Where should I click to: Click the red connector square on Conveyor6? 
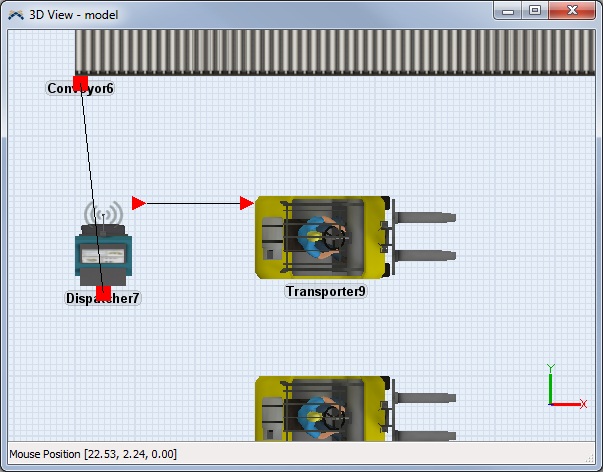[82, 82]
